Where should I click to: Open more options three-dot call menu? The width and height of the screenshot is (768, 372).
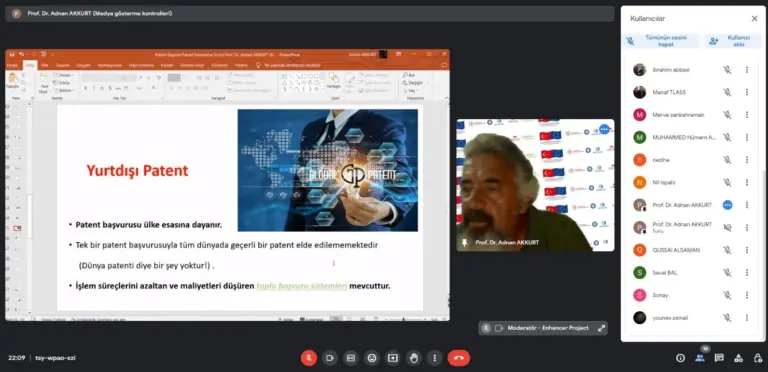(434, 358)
